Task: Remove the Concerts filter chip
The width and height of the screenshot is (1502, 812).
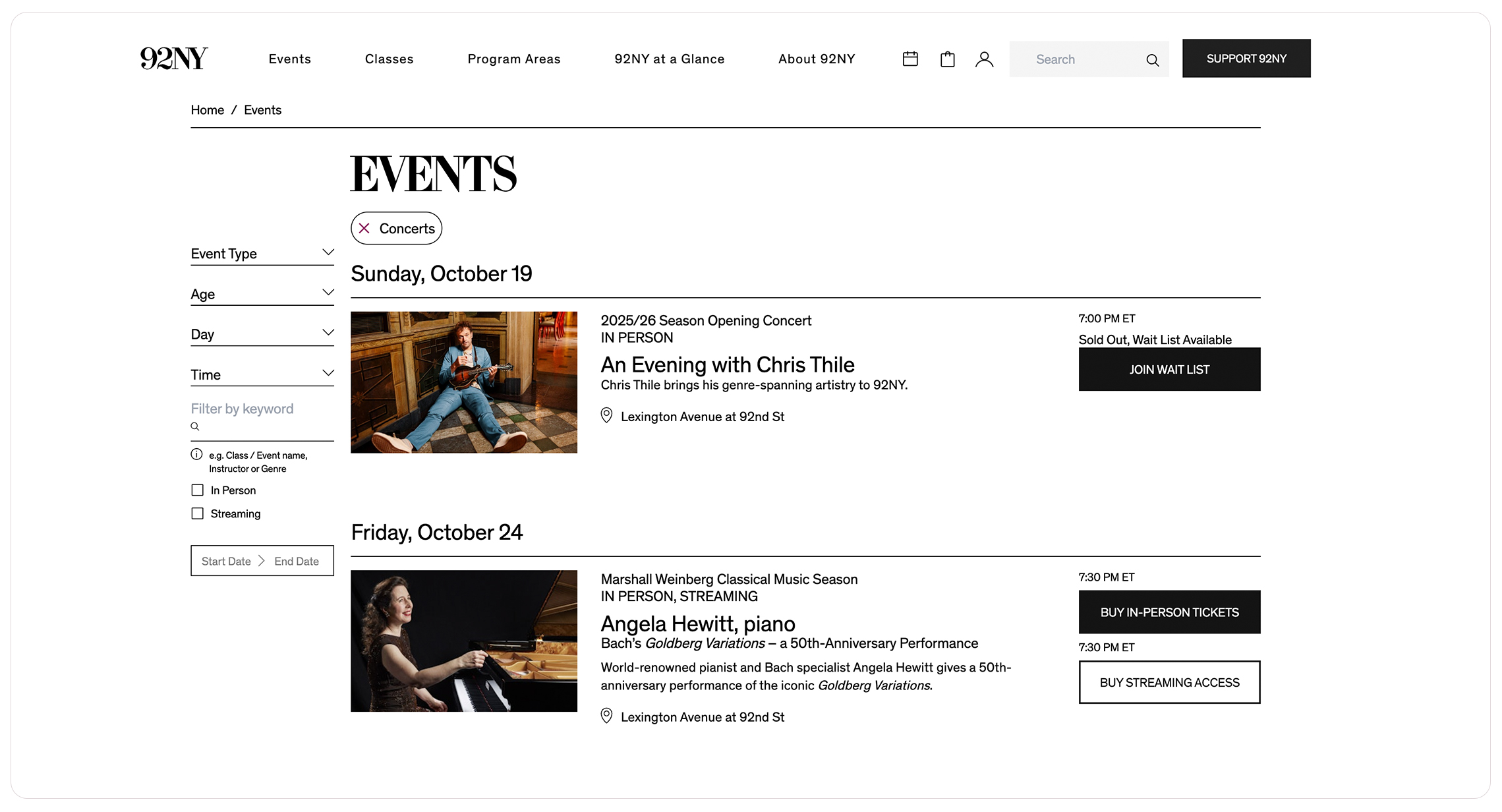Action: (x=364, y=227)
